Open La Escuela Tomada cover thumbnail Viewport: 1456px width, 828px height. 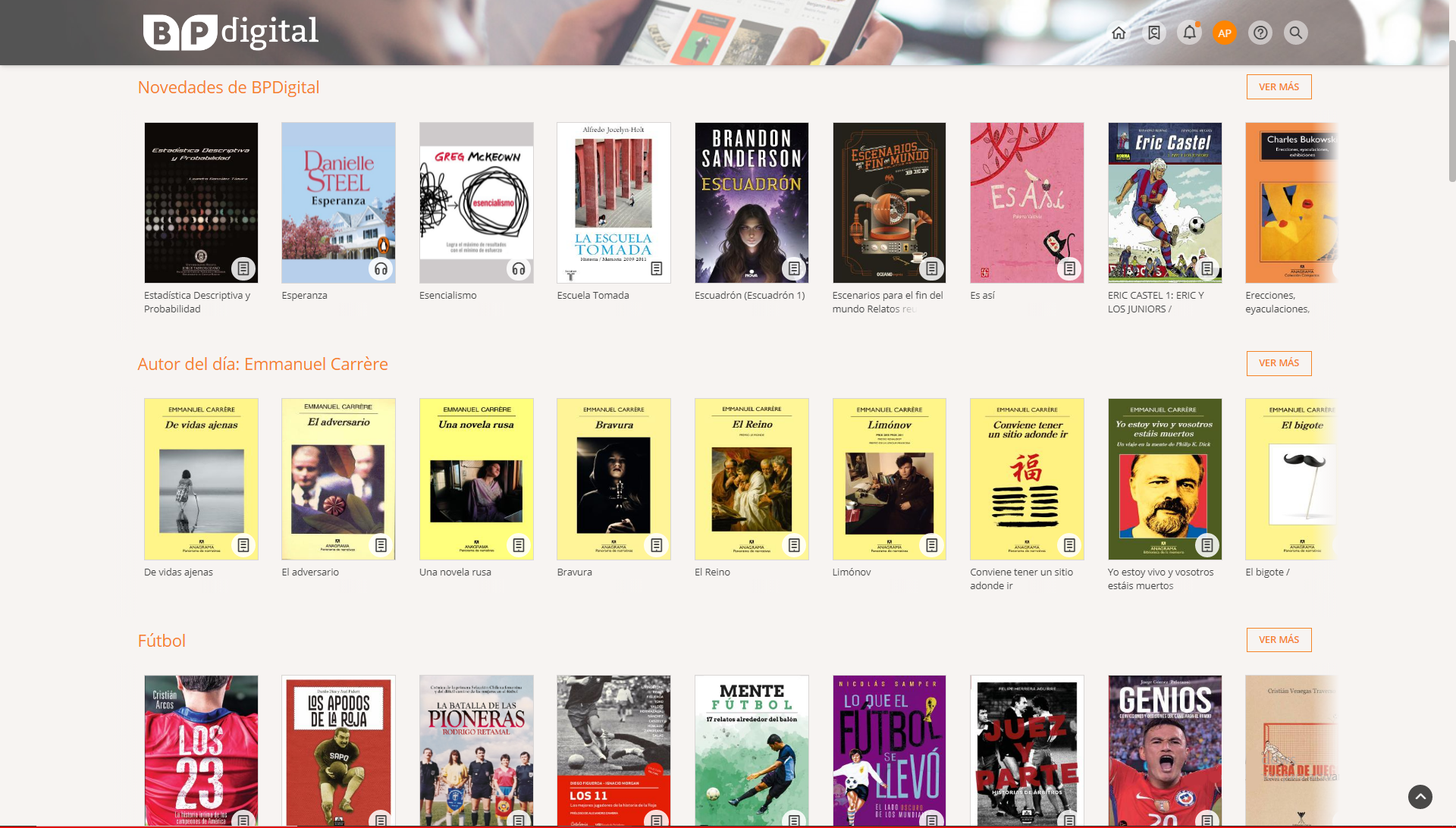613,202
